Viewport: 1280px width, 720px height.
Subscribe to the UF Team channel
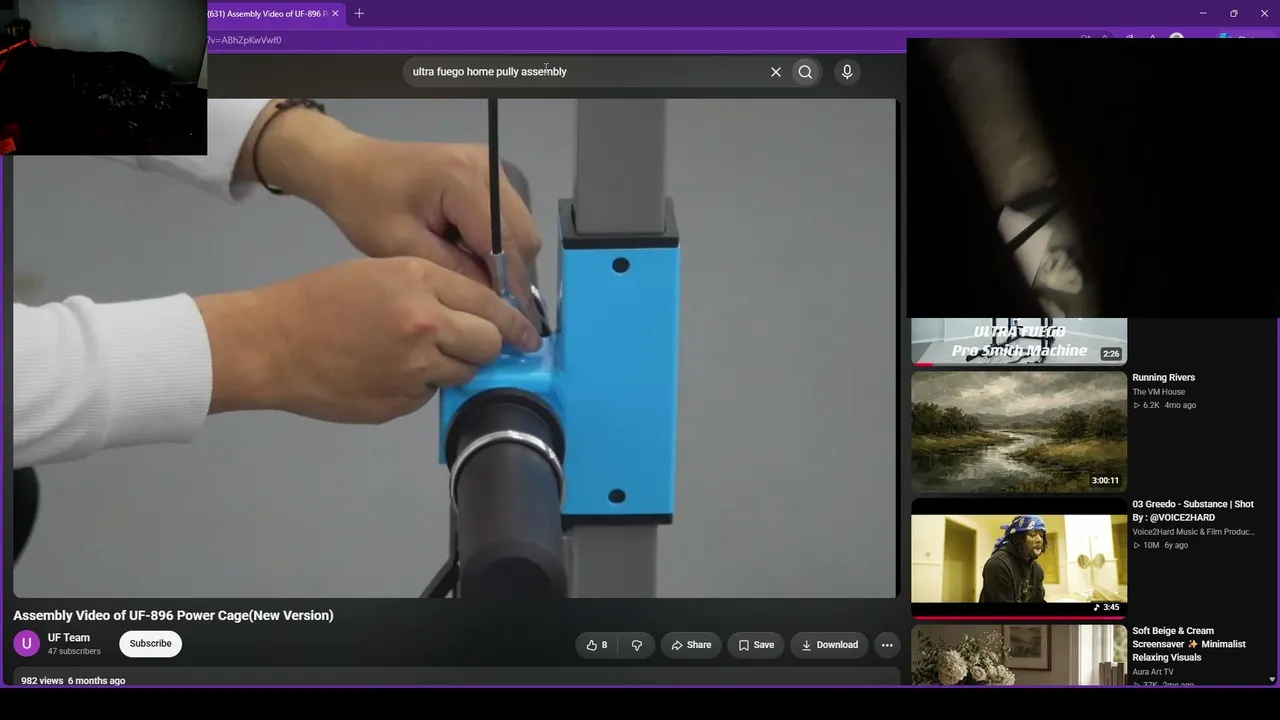pos(150,643)
